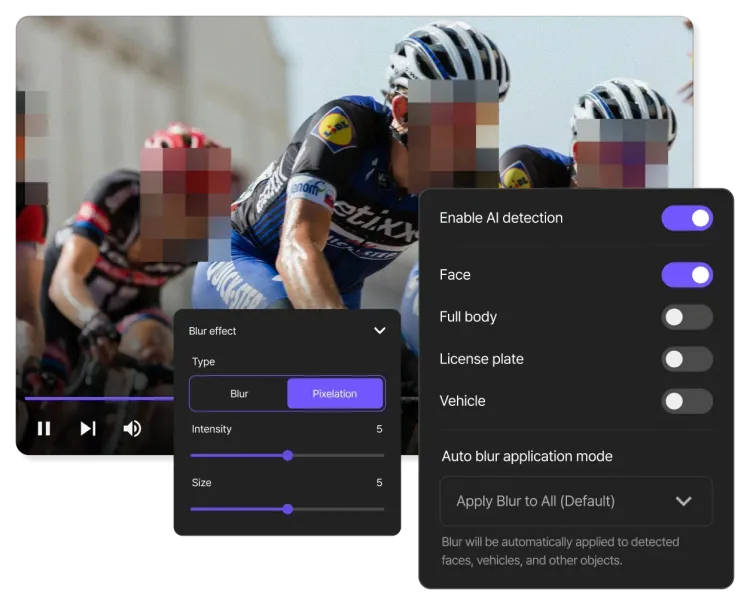Screen dimensions: 750x605
Task: Collapse the Blur effect panel chevron
Action: [379, 331]
